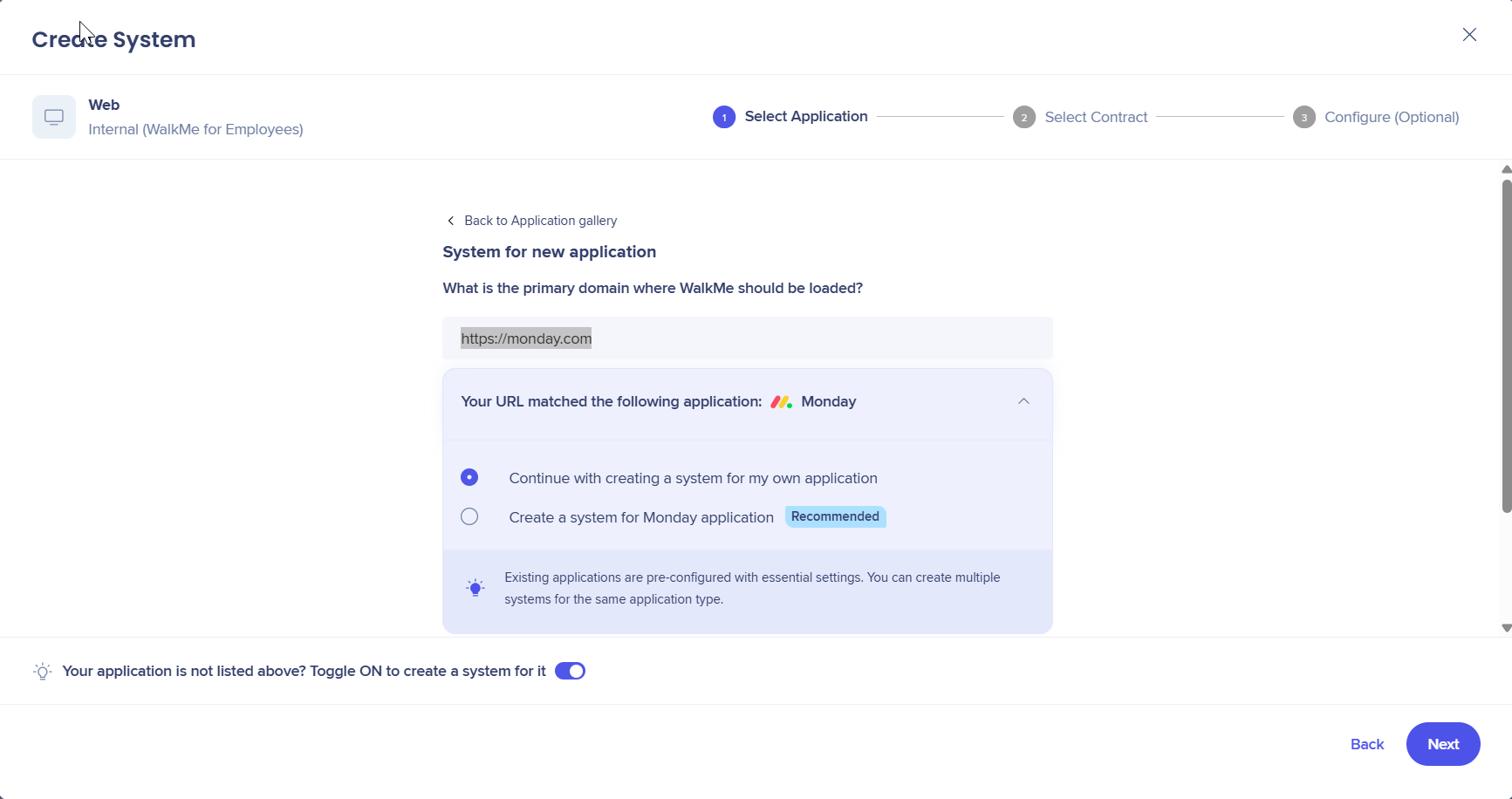
Task: Click the lightbulb icon beside toggle prompt
Action: [x=42, y=672]
